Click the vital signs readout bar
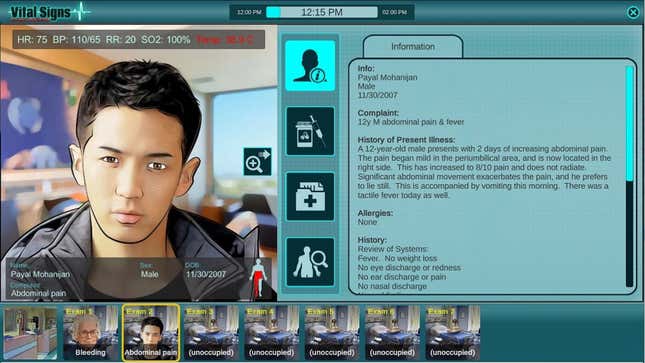Screen dimensions: 645x363 coord(139,40)
